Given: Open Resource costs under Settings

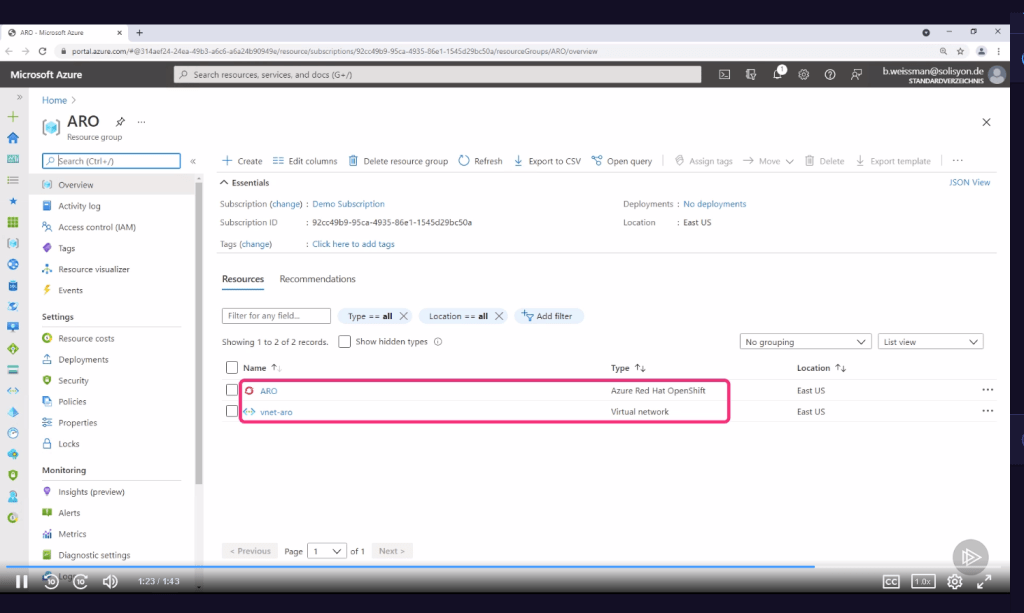Looking at the screenshot, I should click(86, 338).
